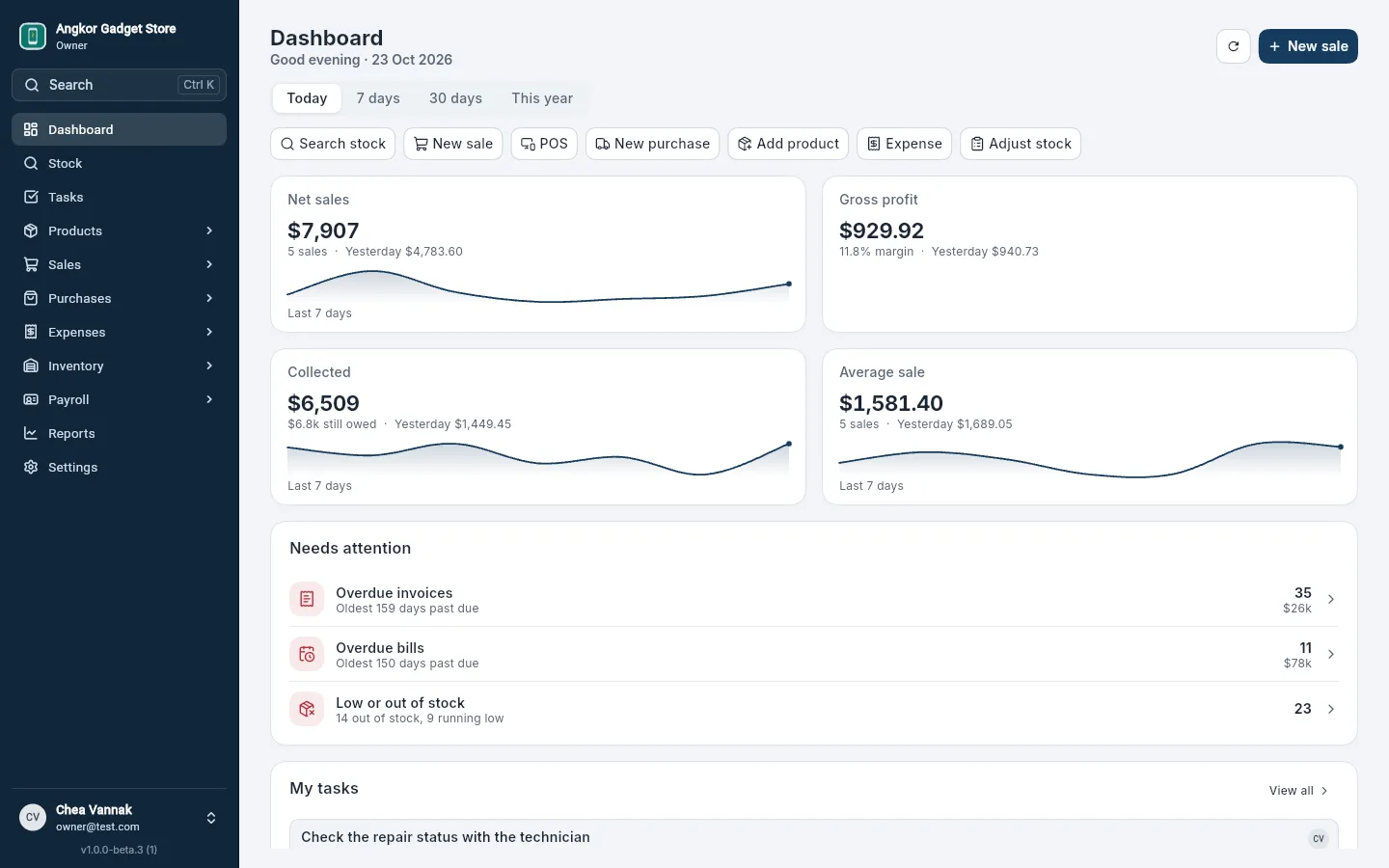Click the Search field in the sidebar
The height and width of the screenshot is (868, 1389).
[x=119, y=85]
